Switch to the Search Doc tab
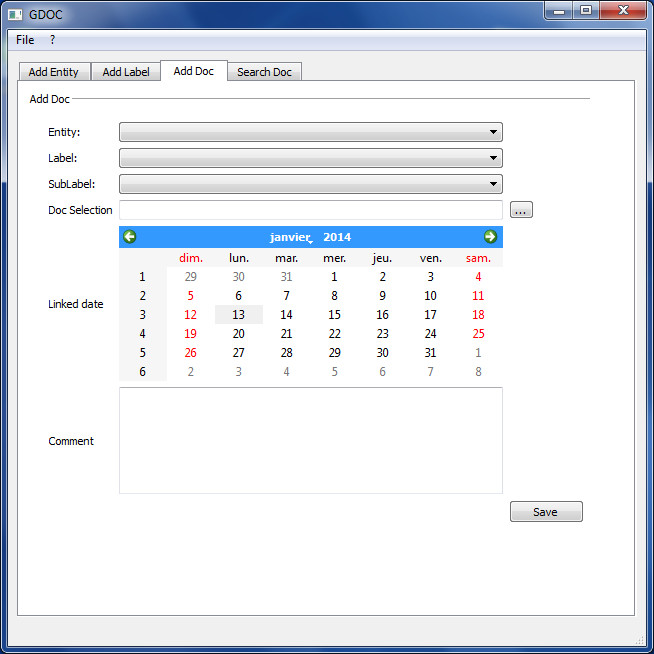This screenshot has height=654, width=654. point(264,72)
